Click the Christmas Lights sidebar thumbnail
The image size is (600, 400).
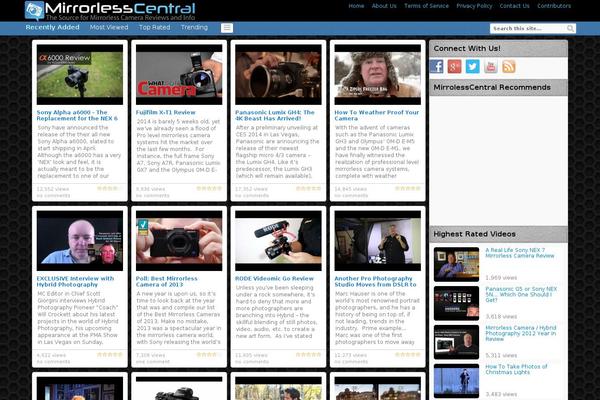tap(456, 381)
